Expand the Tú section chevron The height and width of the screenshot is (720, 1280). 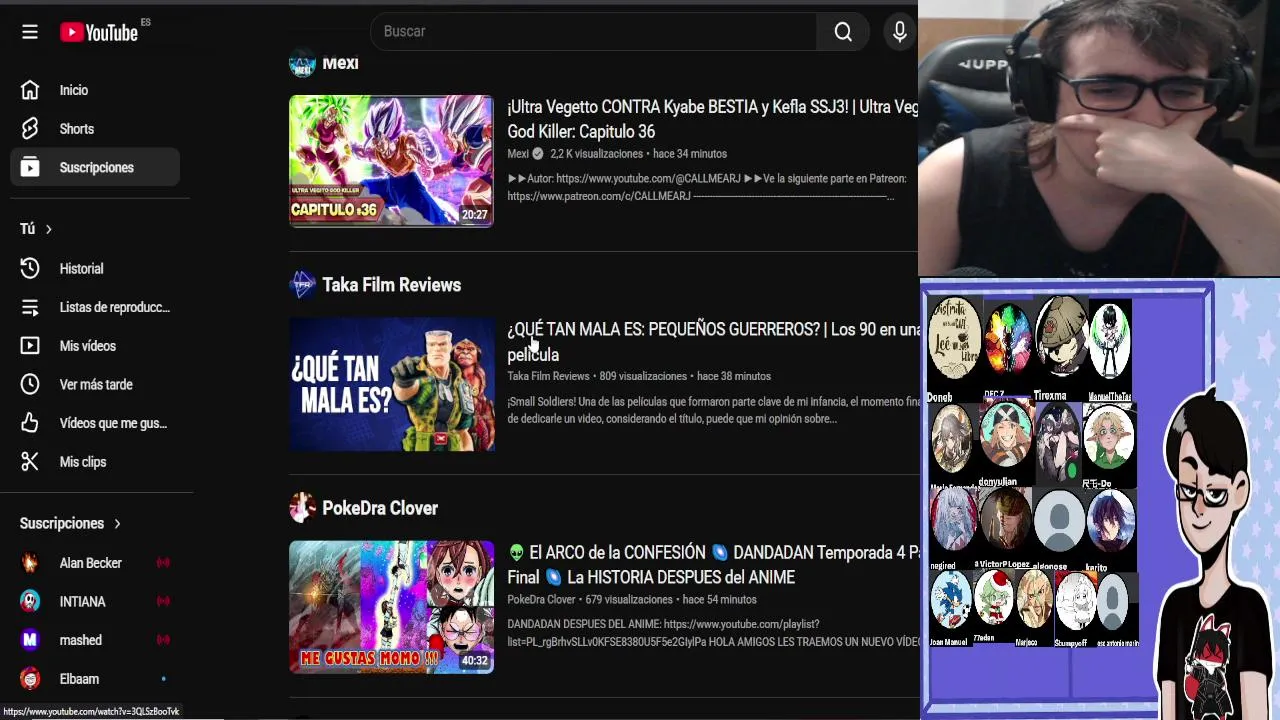click(x=48, y=229)
